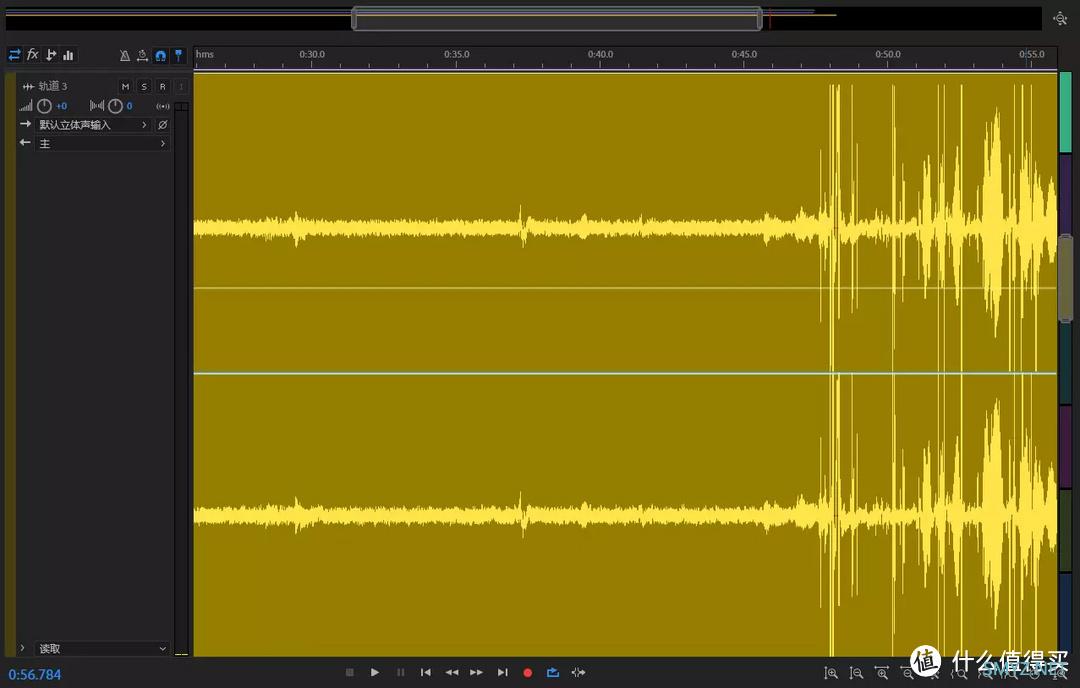Click the blue pan value 0
The width and height of the screenshot is (1080, 688).
129,106
